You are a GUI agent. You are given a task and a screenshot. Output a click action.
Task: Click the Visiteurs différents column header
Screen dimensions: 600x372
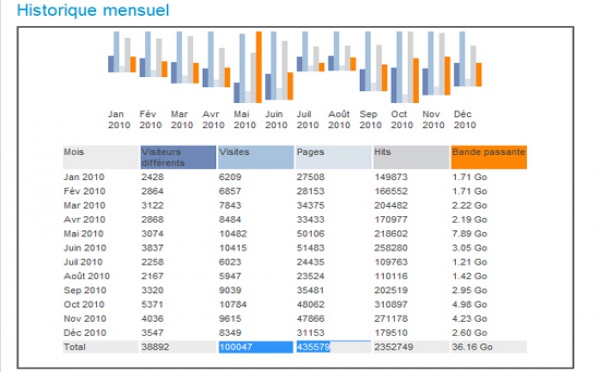pyautogui.click(x=178, y=157)
